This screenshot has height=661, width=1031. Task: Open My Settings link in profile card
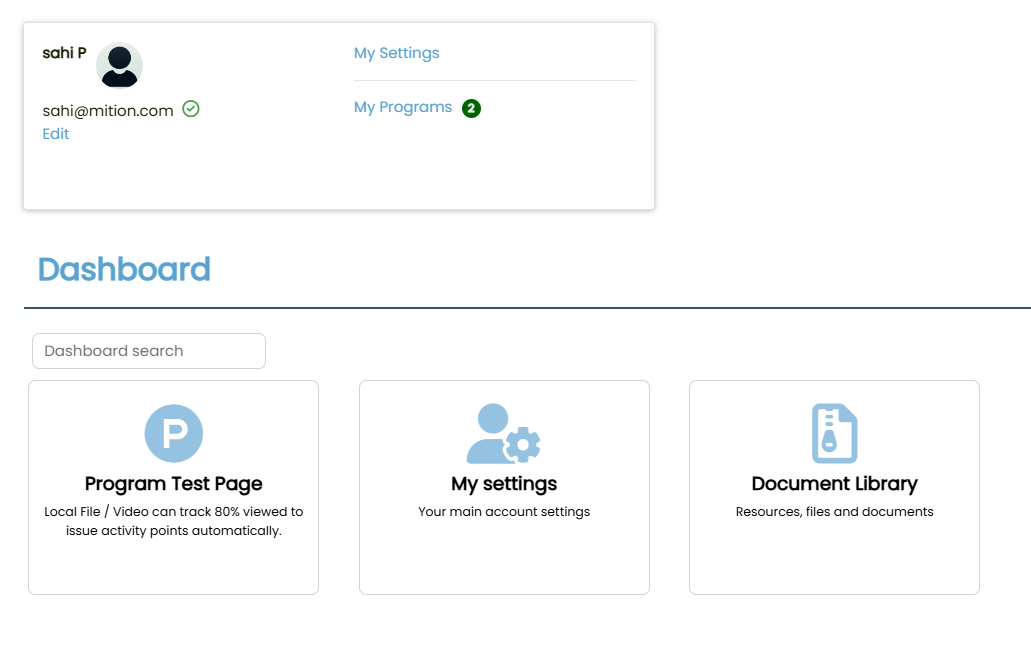point(396,53)
